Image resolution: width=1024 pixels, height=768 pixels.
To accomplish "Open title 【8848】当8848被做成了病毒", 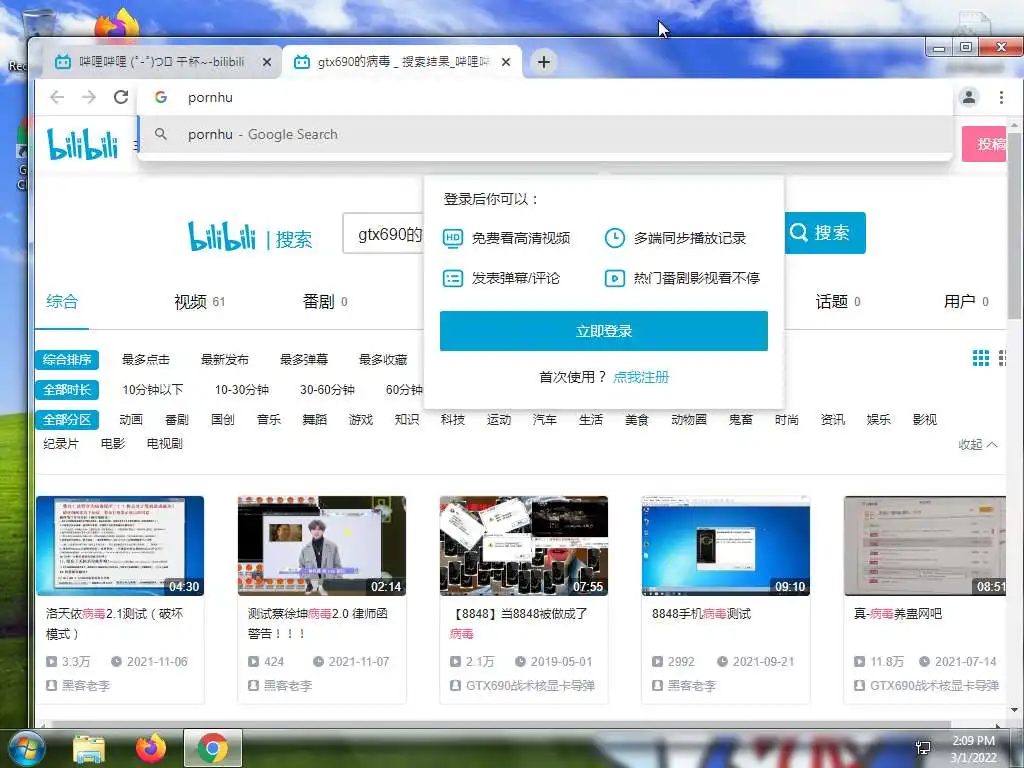I will (x=521, y=624).
